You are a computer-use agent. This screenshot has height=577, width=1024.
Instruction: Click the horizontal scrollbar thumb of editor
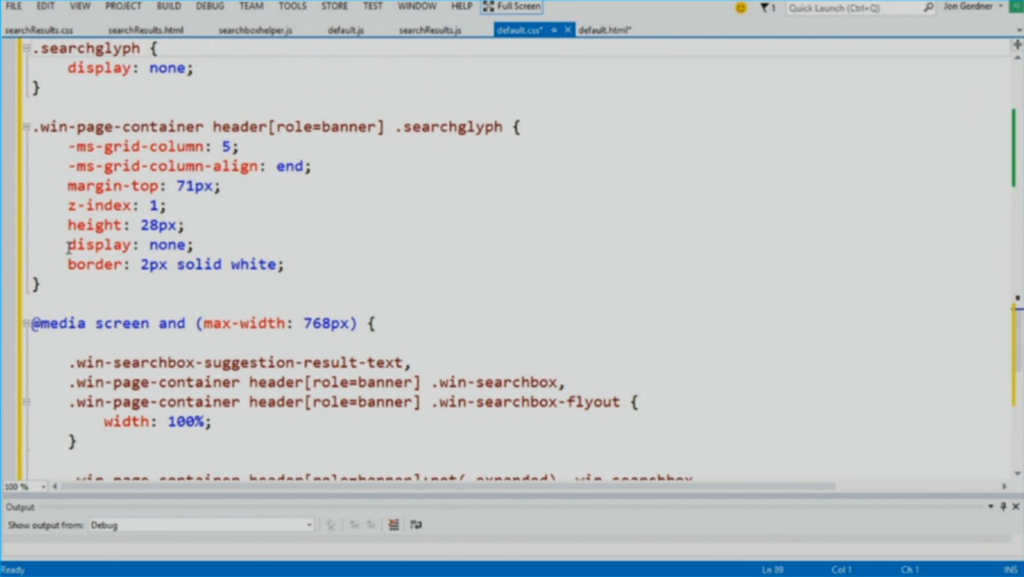point(447,486)
